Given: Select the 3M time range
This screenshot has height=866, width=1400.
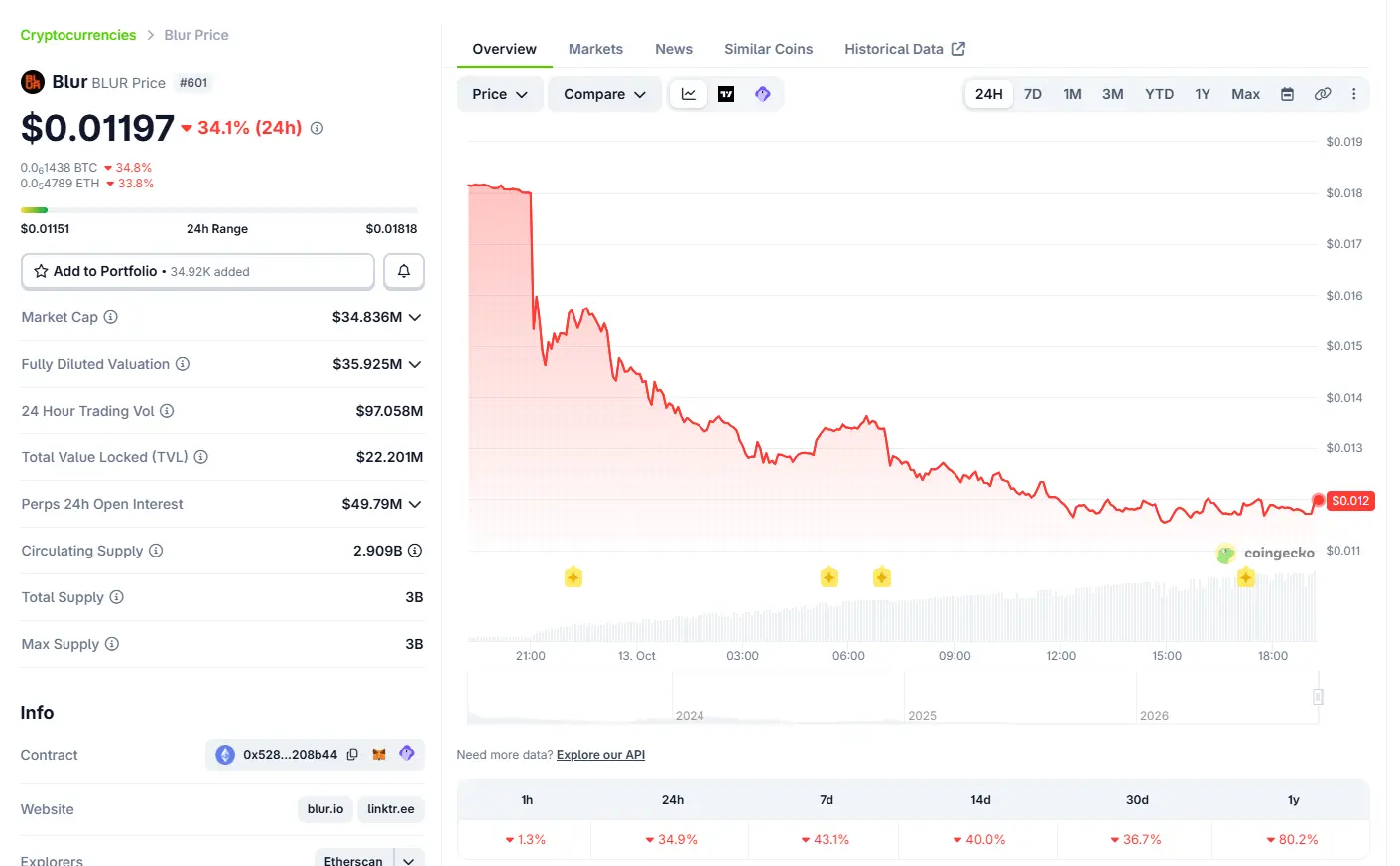Looking at the screenshot, I should click(1113, 94).
